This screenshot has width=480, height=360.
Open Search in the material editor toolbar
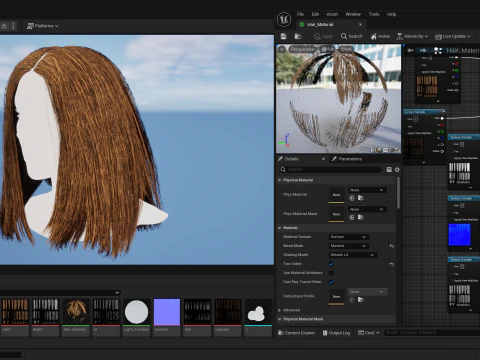(352, 36)
